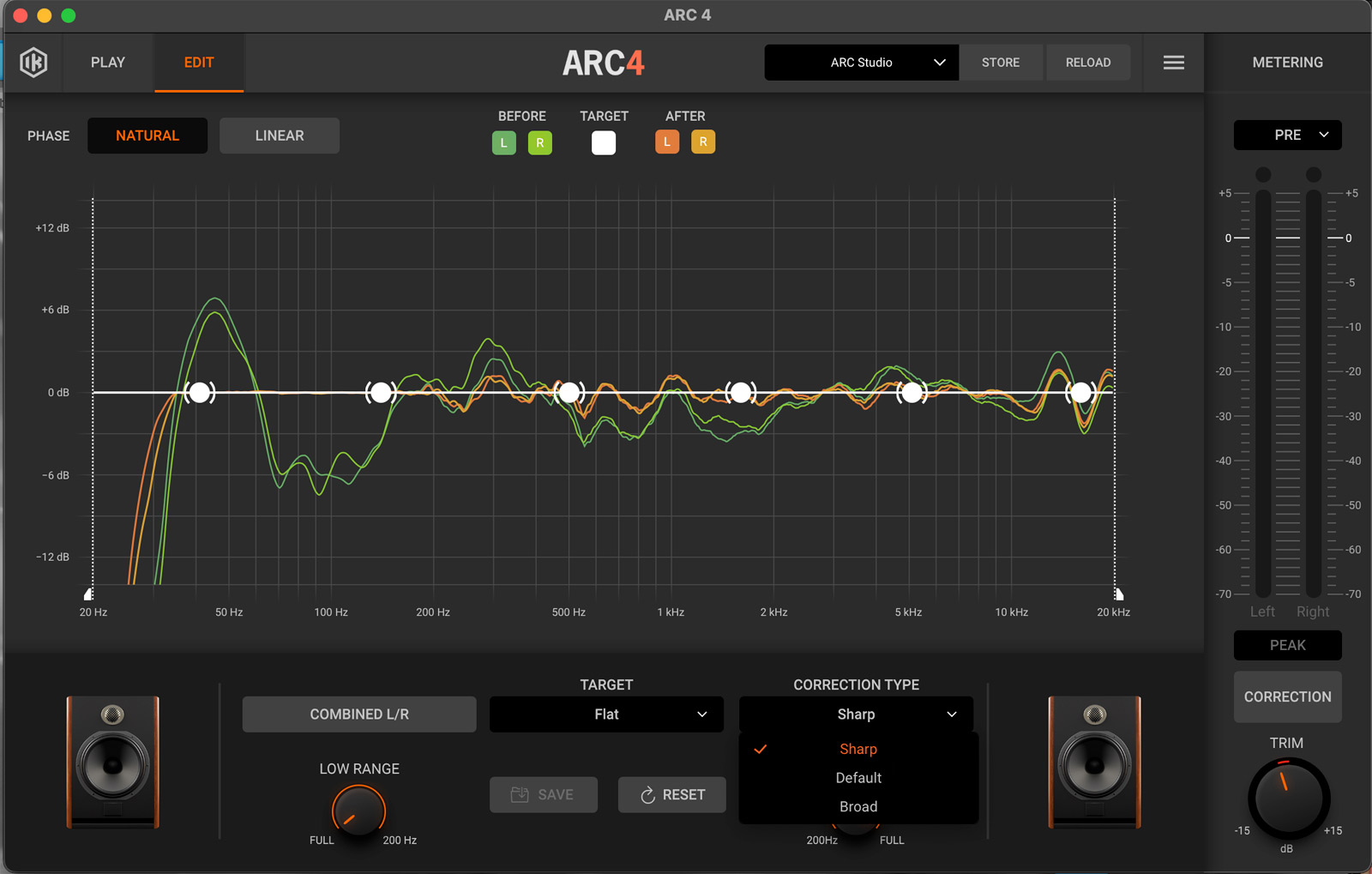Toggle the white Target curve swatch
The width and height of the screenshot is (1372, 874).
[604, 142]
